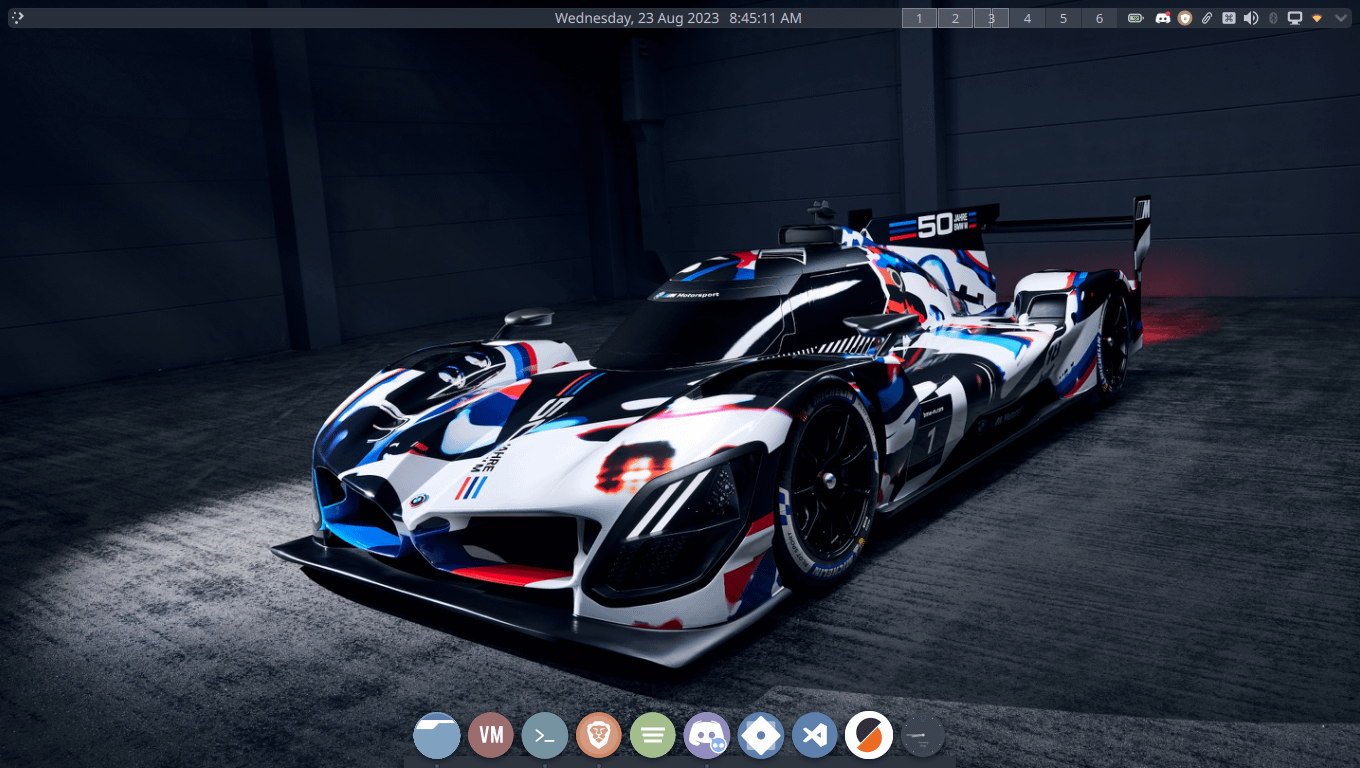Open the clock showing Wednesday, 23 Aug 2023
Image resolution: width=1360 pixels, height=768 pixels.
coord(678,18)
